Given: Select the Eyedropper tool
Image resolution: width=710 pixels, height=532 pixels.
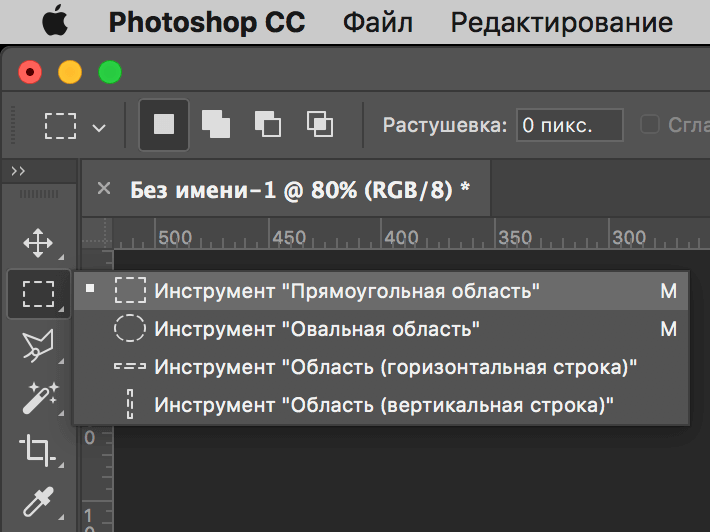Looking at the screenshot, I should (x=38, y=501).
